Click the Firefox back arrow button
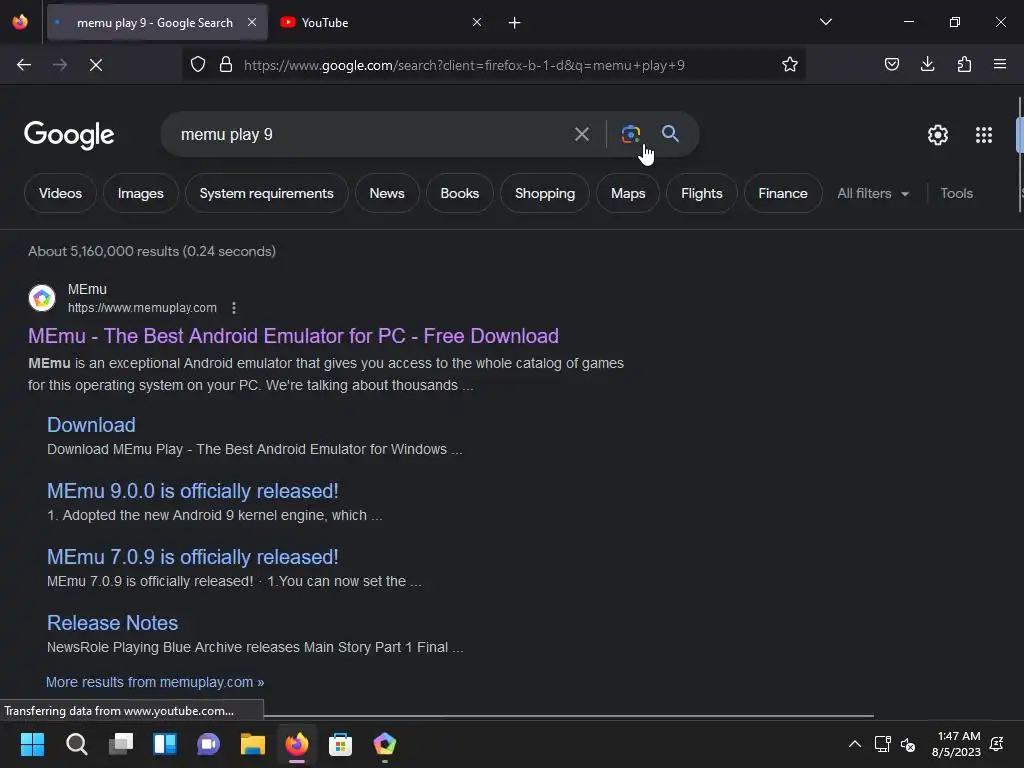This screenshot has width=1024, height=768. pyautogui.click(x=24, y=65)
